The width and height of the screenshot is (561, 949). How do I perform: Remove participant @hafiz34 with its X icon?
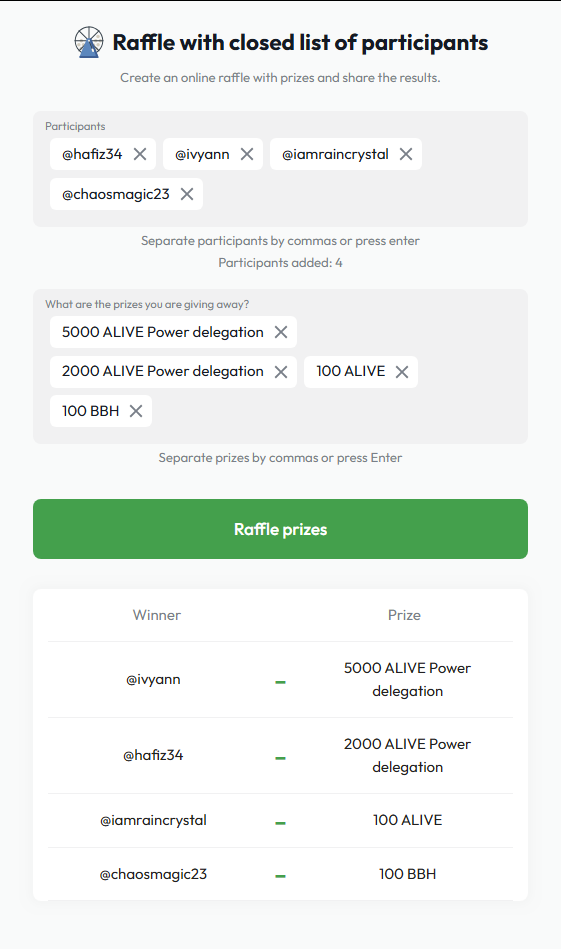point(140,154)
